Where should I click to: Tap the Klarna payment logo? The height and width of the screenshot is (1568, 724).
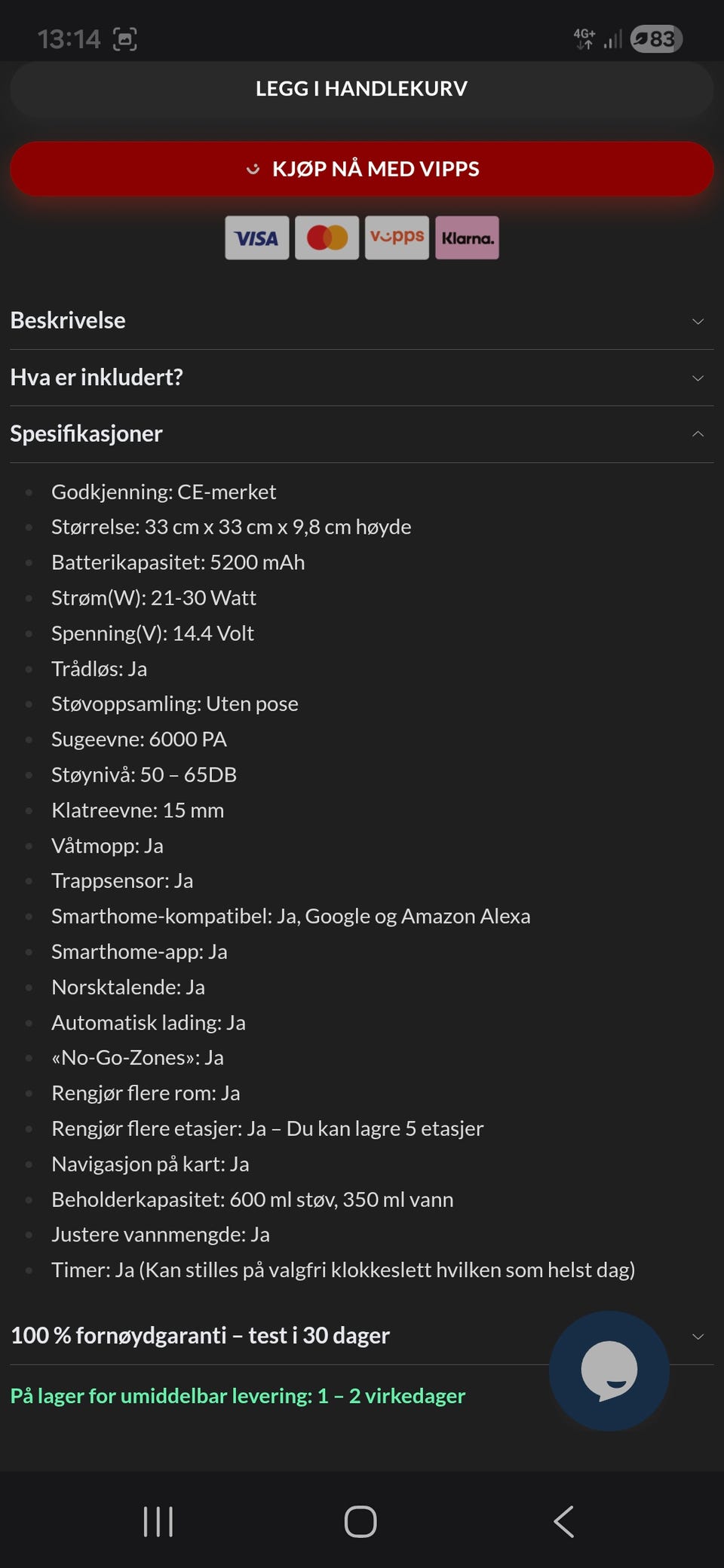(467, 238)
